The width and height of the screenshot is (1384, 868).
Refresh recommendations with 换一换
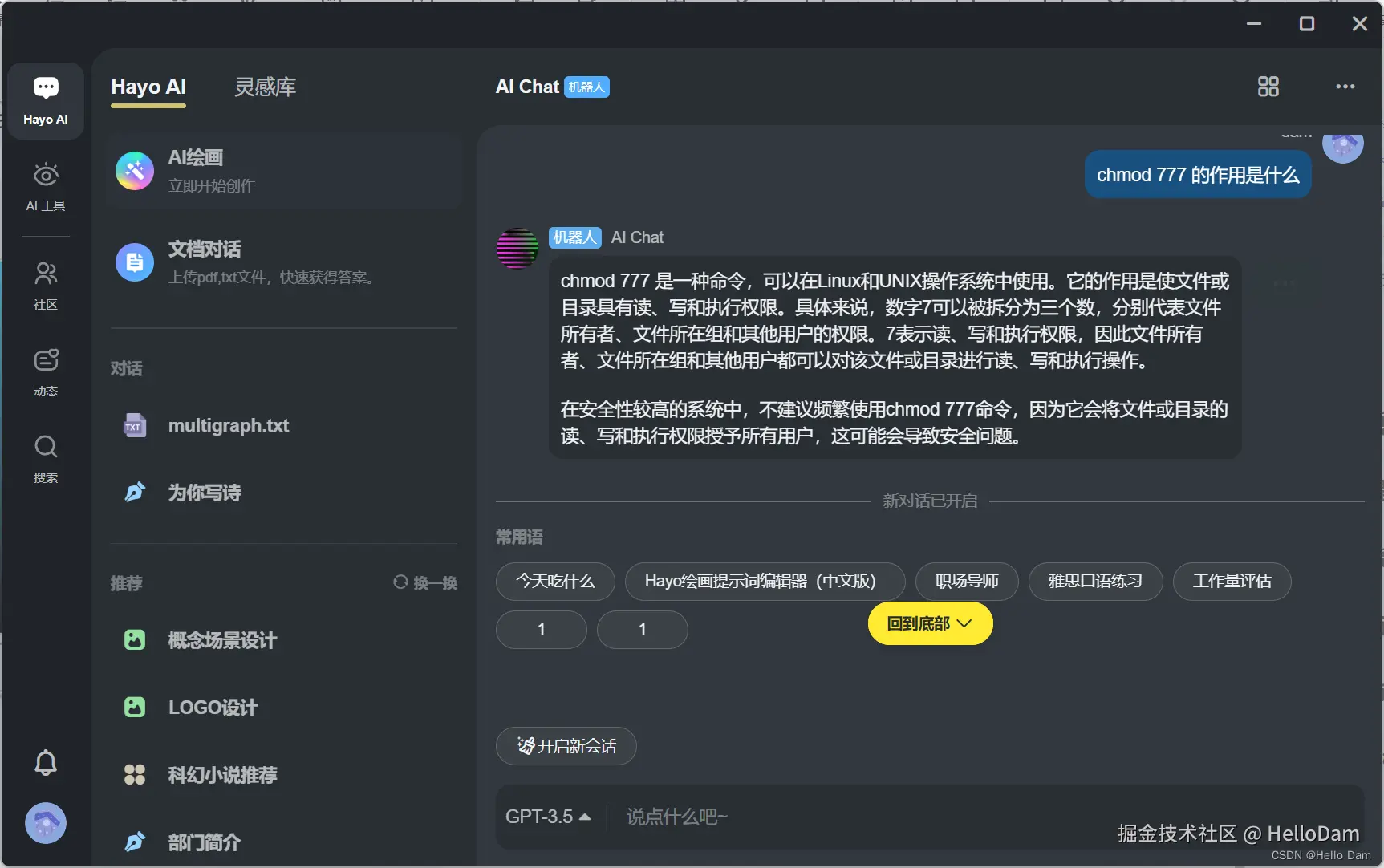pos(425,583)
